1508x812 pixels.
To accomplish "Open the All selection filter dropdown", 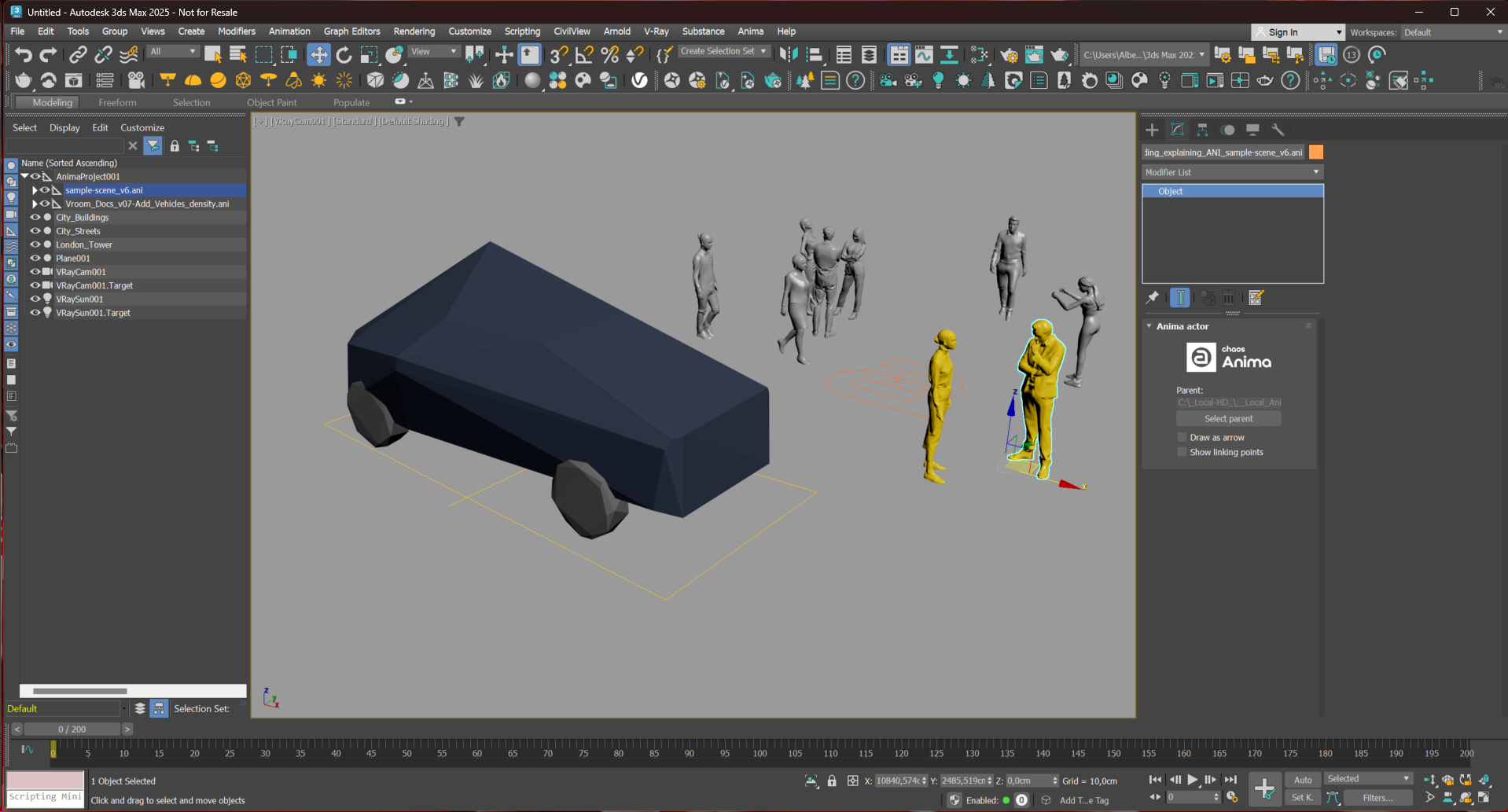I will pos(172,51).
